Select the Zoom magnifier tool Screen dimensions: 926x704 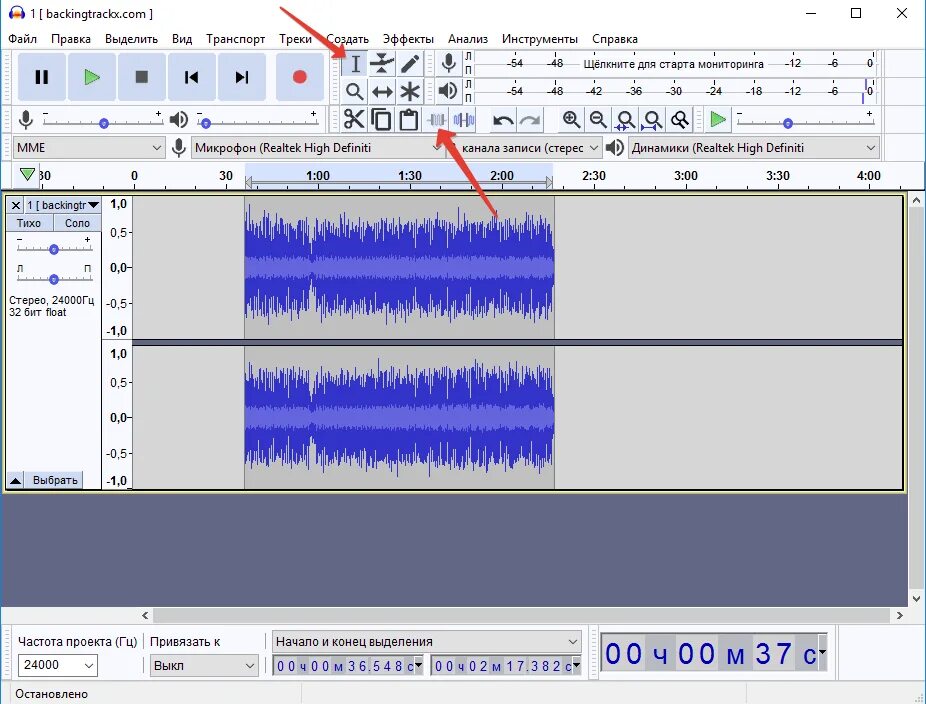click(354, 91)
